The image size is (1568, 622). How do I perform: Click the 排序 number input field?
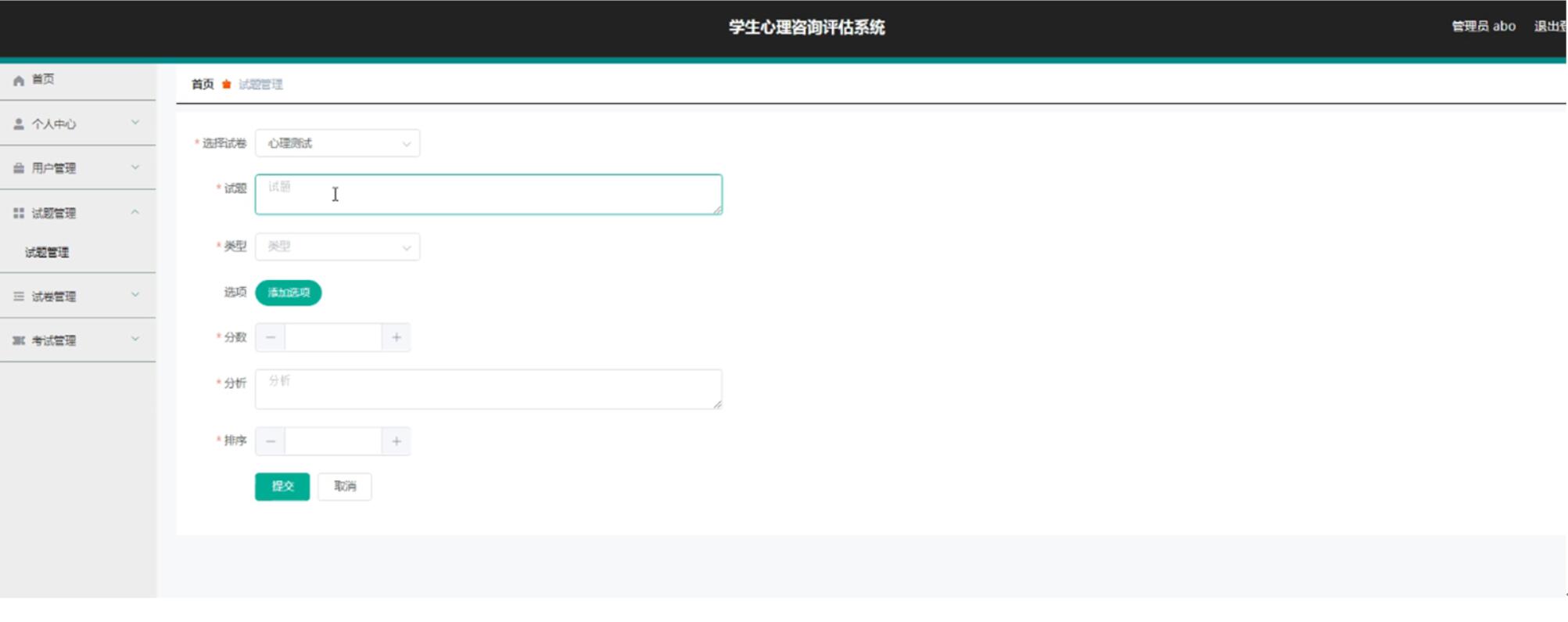coord(333,442)
